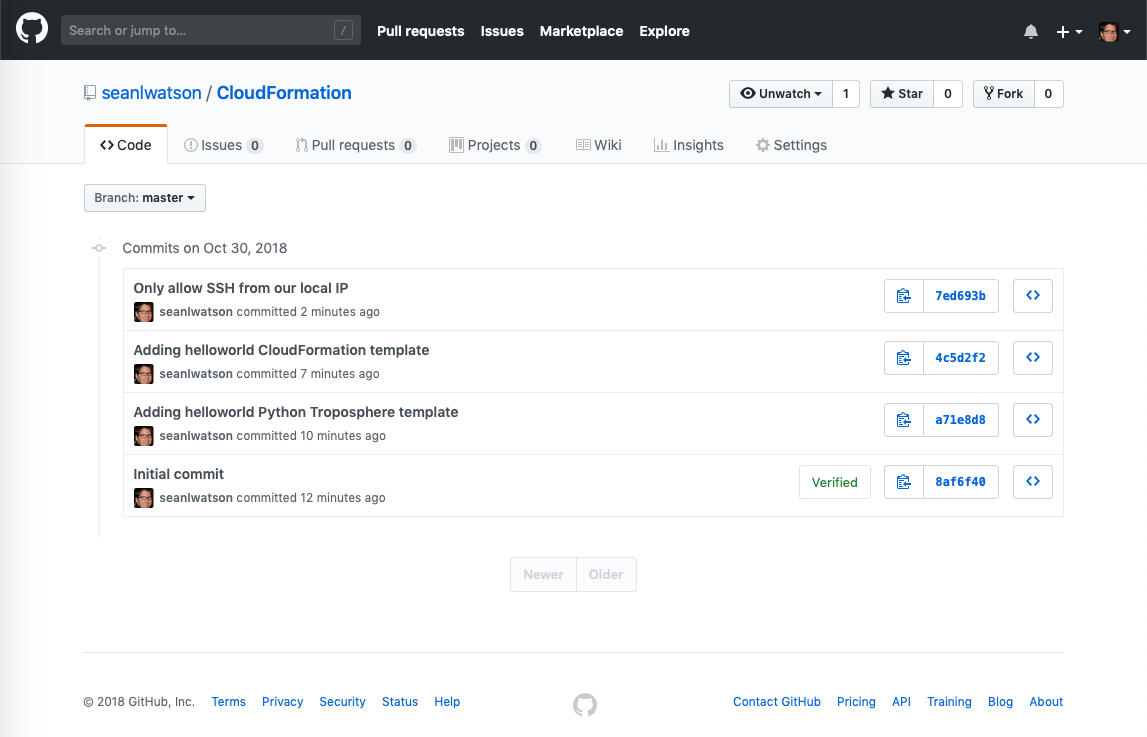View watchers count of 1

pyautogui.click(x=846, y=94)
